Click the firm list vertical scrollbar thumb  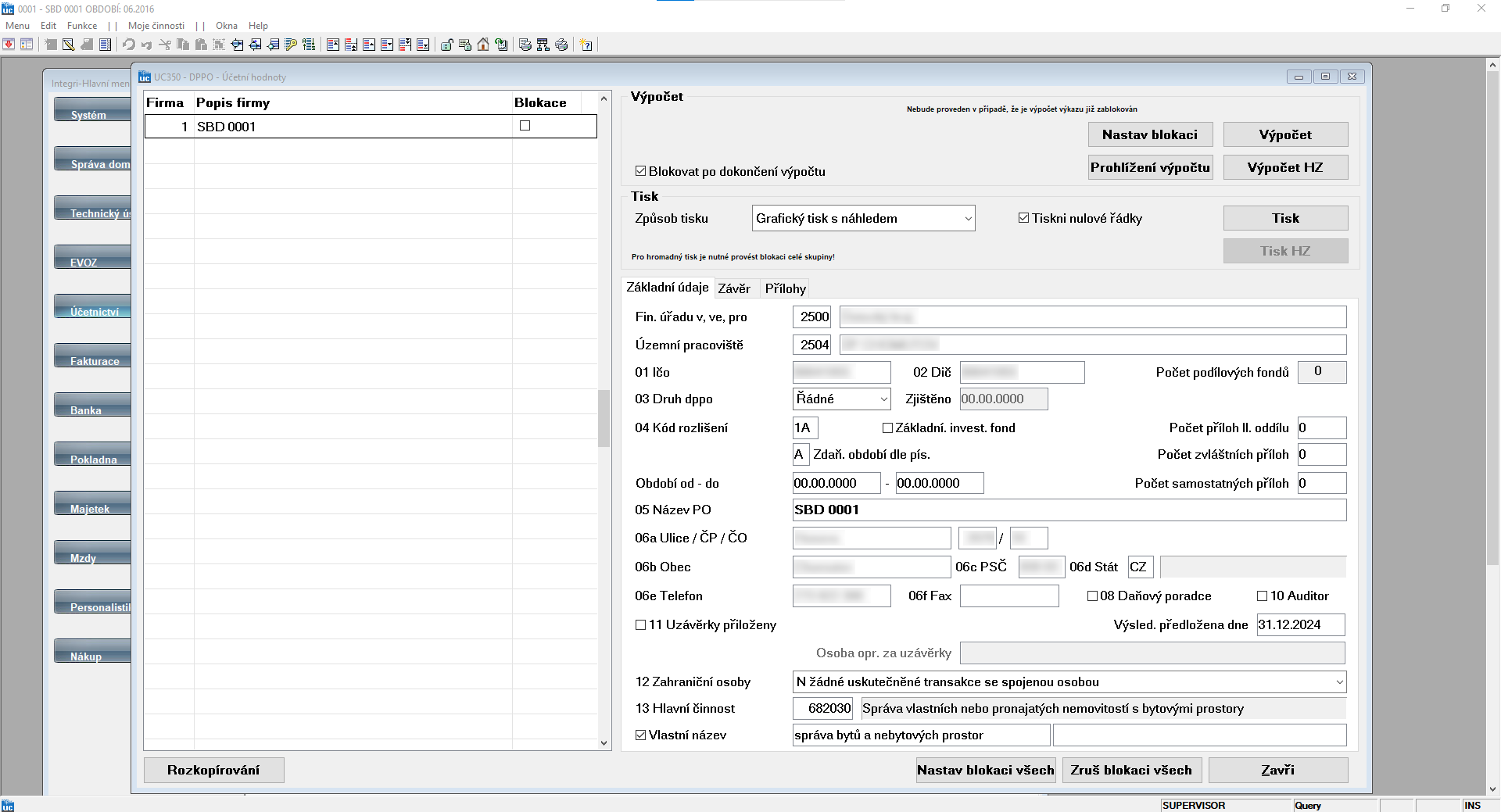[604, 418]
